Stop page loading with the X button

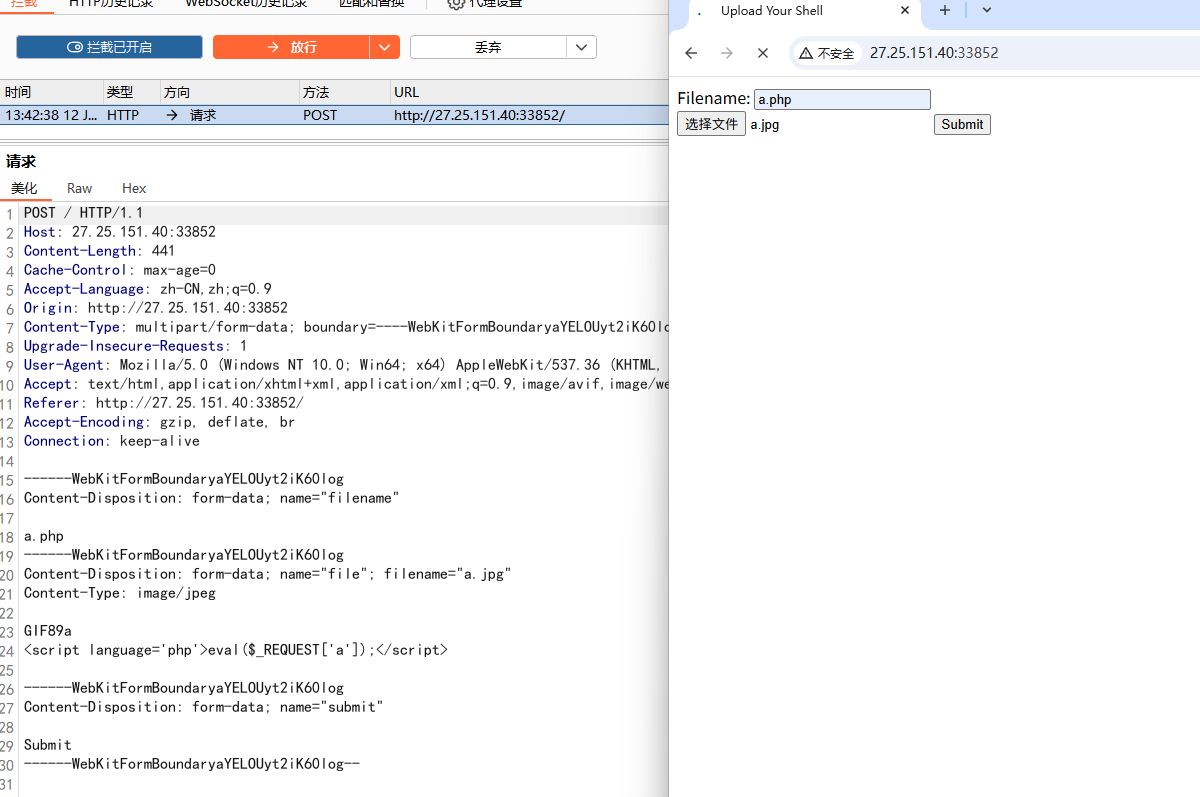click(762, 53)
